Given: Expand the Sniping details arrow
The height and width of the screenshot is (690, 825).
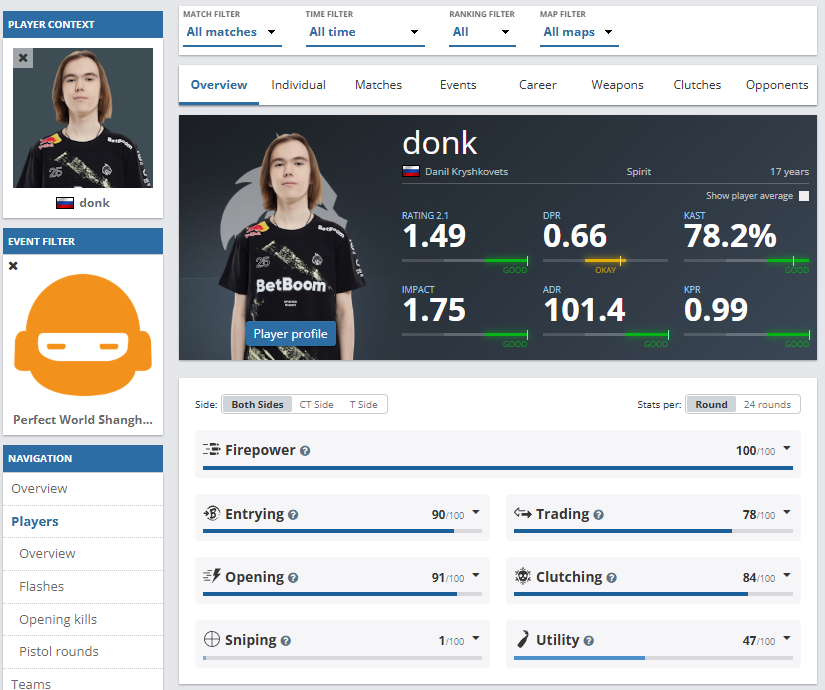Looking at the screenshot, I should pos(476,638).
